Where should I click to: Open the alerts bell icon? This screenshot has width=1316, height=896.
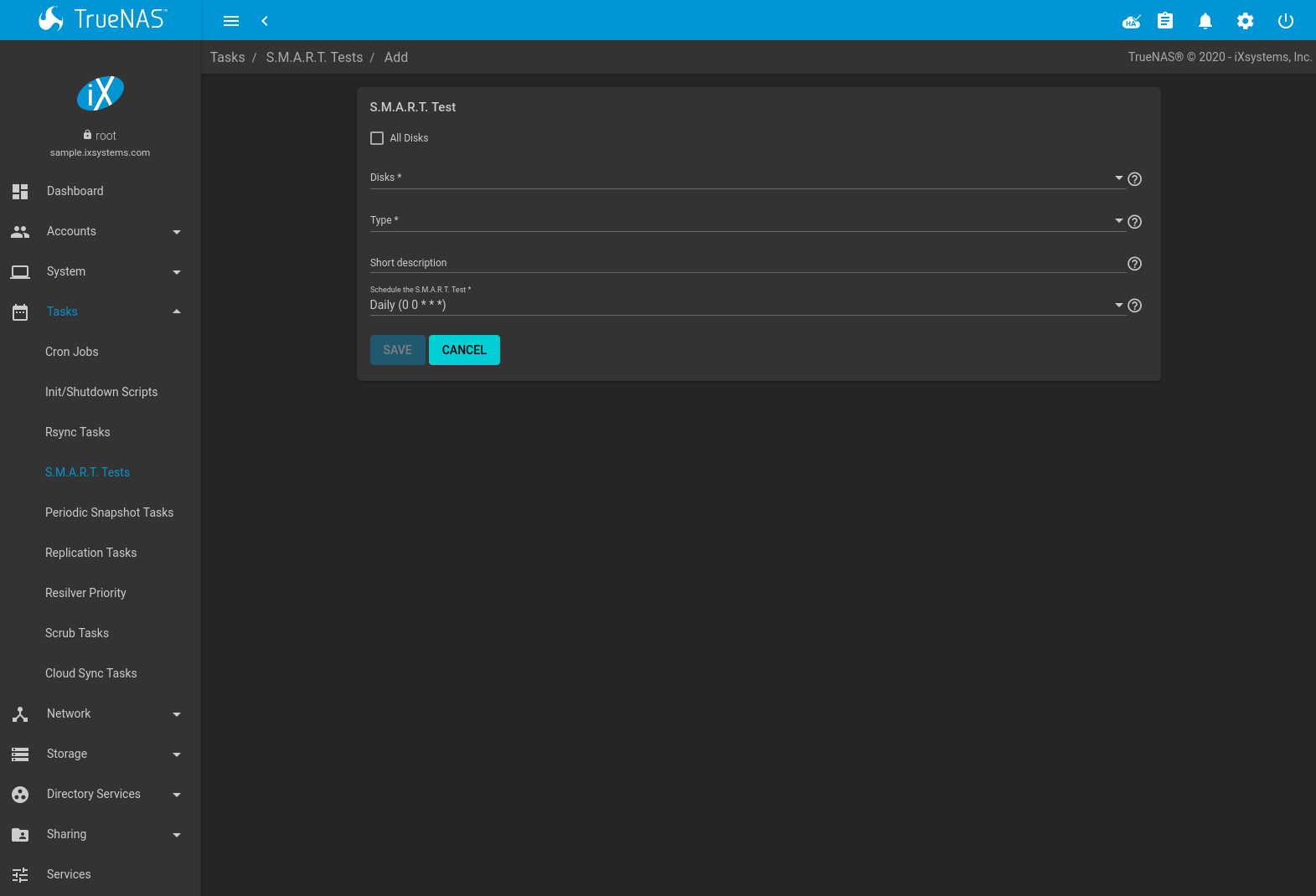click(x=1205, y=21)
